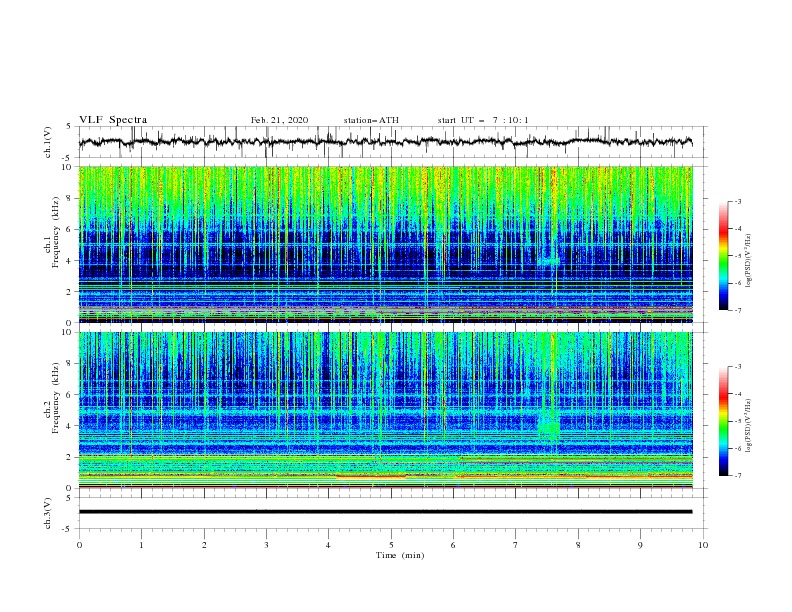Click the ch.1 spectrogram color scale bar
Screen dimensions: 792x612
(723, 256)
